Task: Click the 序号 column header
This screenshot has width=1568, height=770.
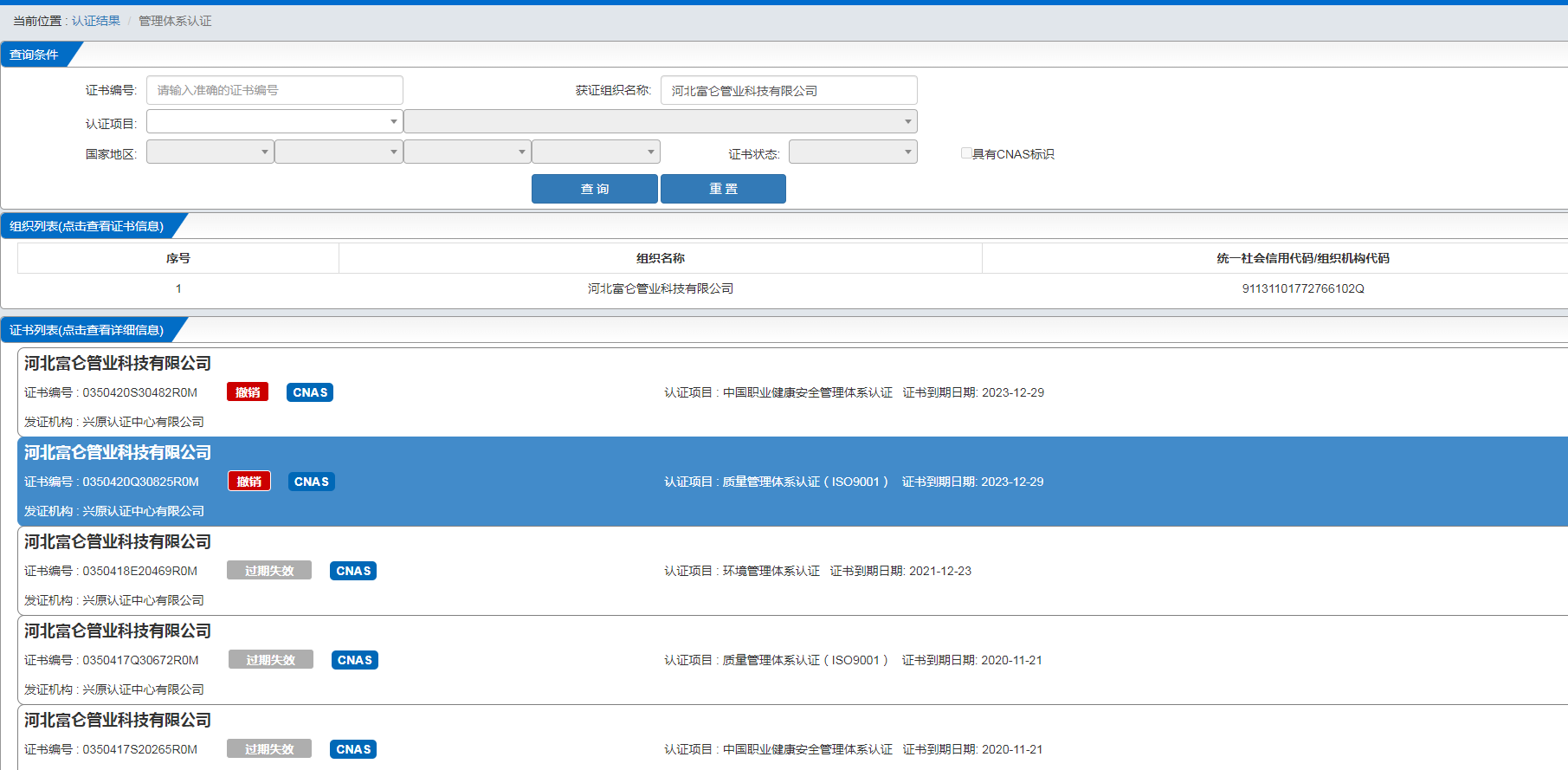Action: pos(178,258)
